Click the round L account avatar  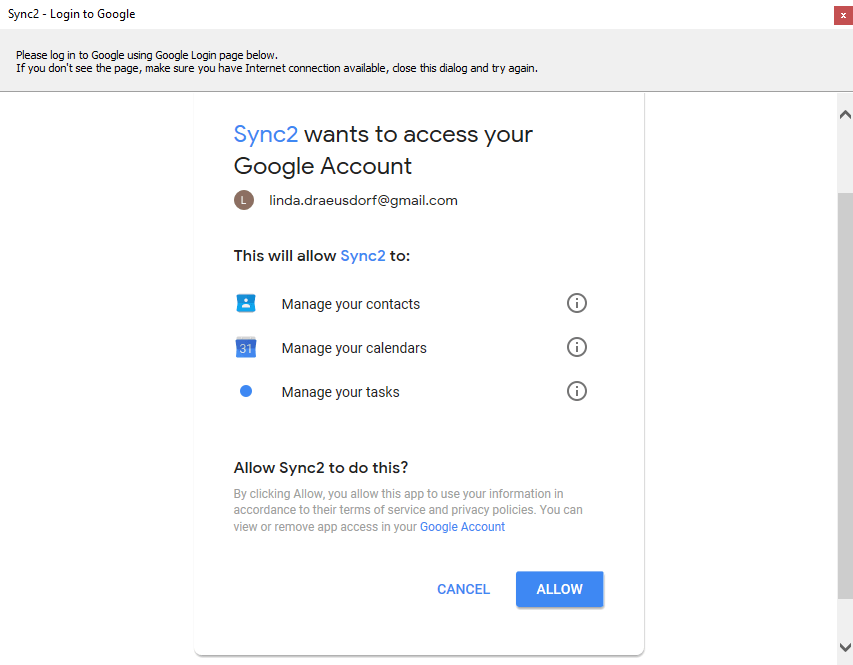click(244, 200)
